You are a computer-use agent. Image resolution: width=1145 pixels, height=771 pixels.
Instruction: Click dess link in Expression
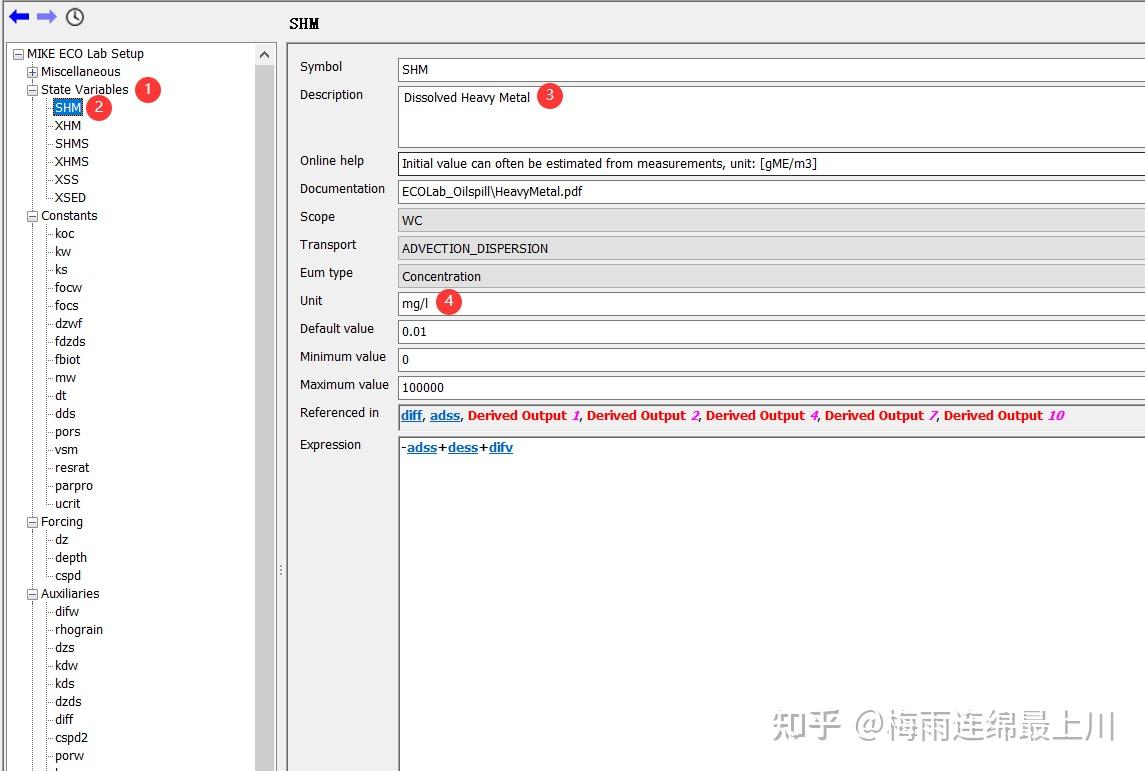(x=463, y=448)
